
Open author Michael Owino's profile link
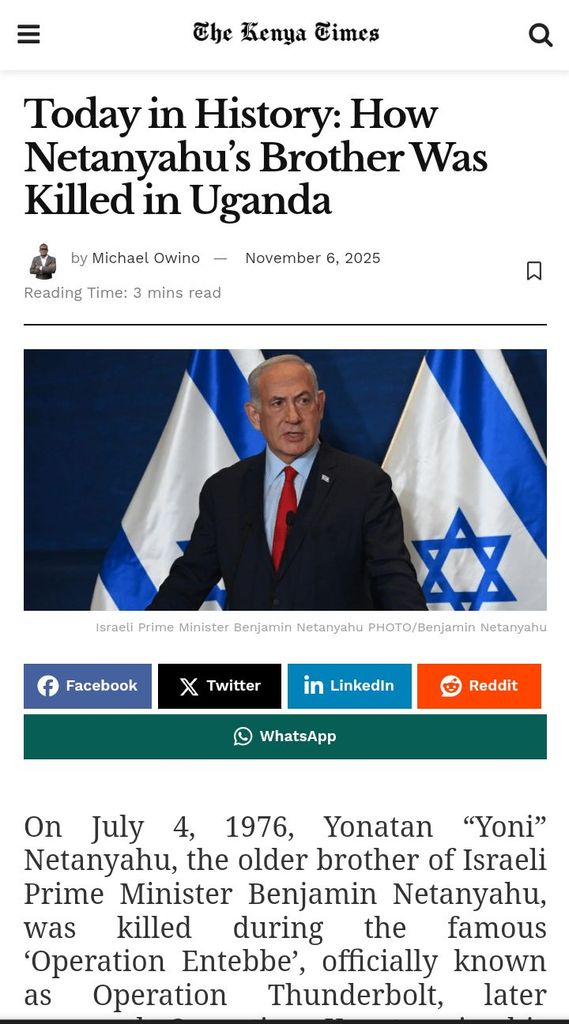pyautogui.click(x=146, y=258)
